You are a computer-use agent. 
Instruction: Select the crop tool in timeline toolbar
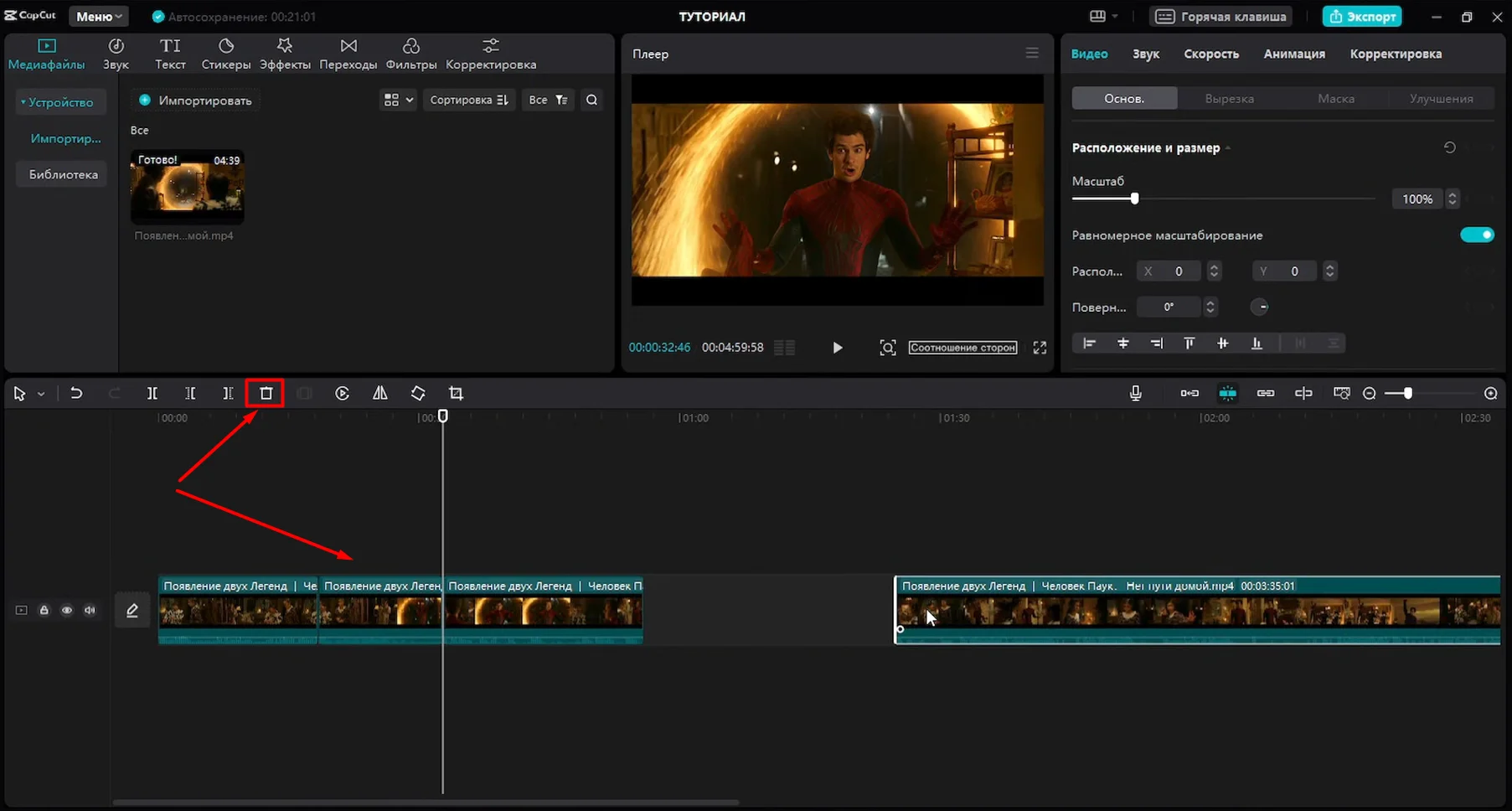coord(456,393)
